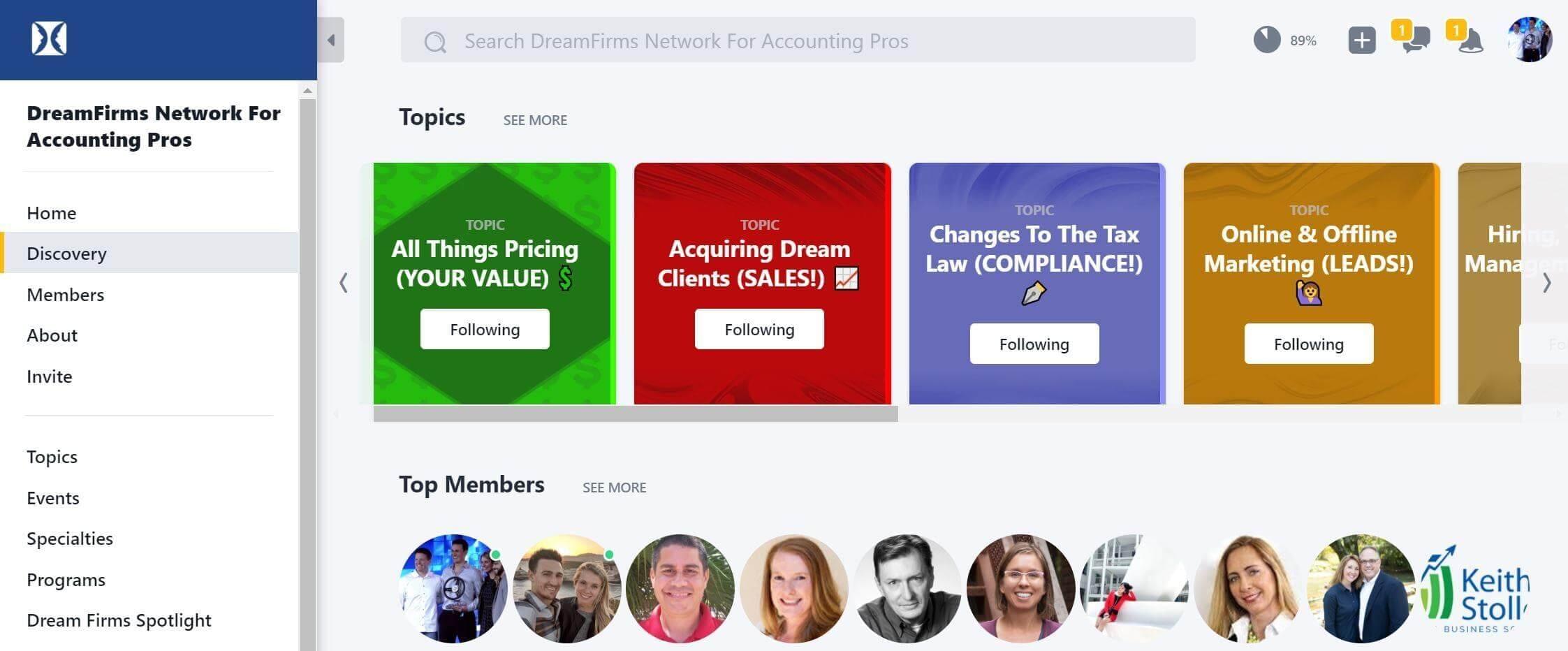Image resolution: width=1568 pixels, height=651 pixels.
Task: Click the search magnifier icon
Action: pyautogui.click(x=435, y=43)
